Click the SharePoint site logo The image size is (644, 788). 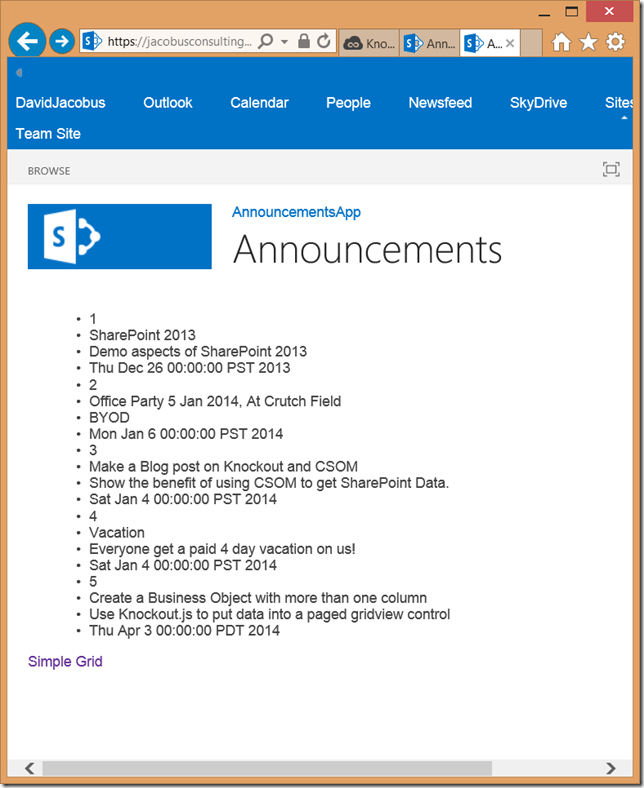[x=120, y=236]
